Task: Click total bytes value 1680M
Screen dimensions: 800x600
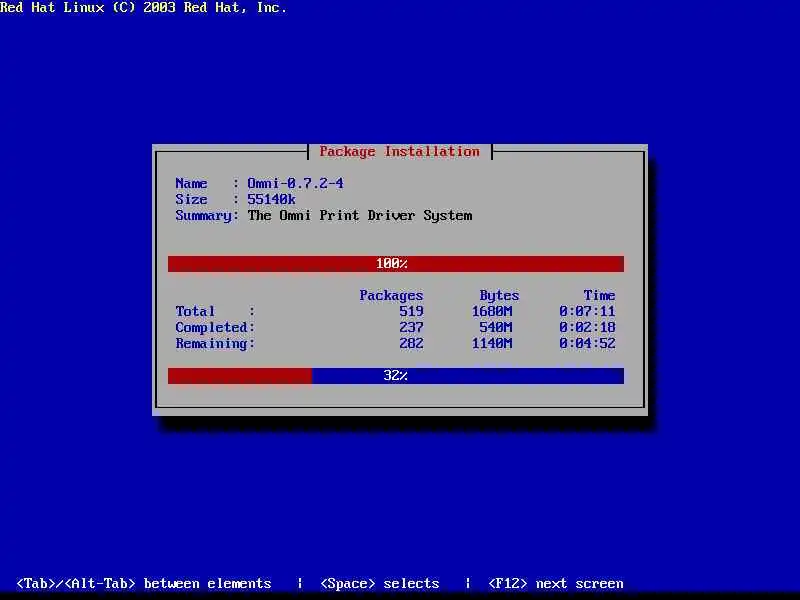Action: point(492,311)
